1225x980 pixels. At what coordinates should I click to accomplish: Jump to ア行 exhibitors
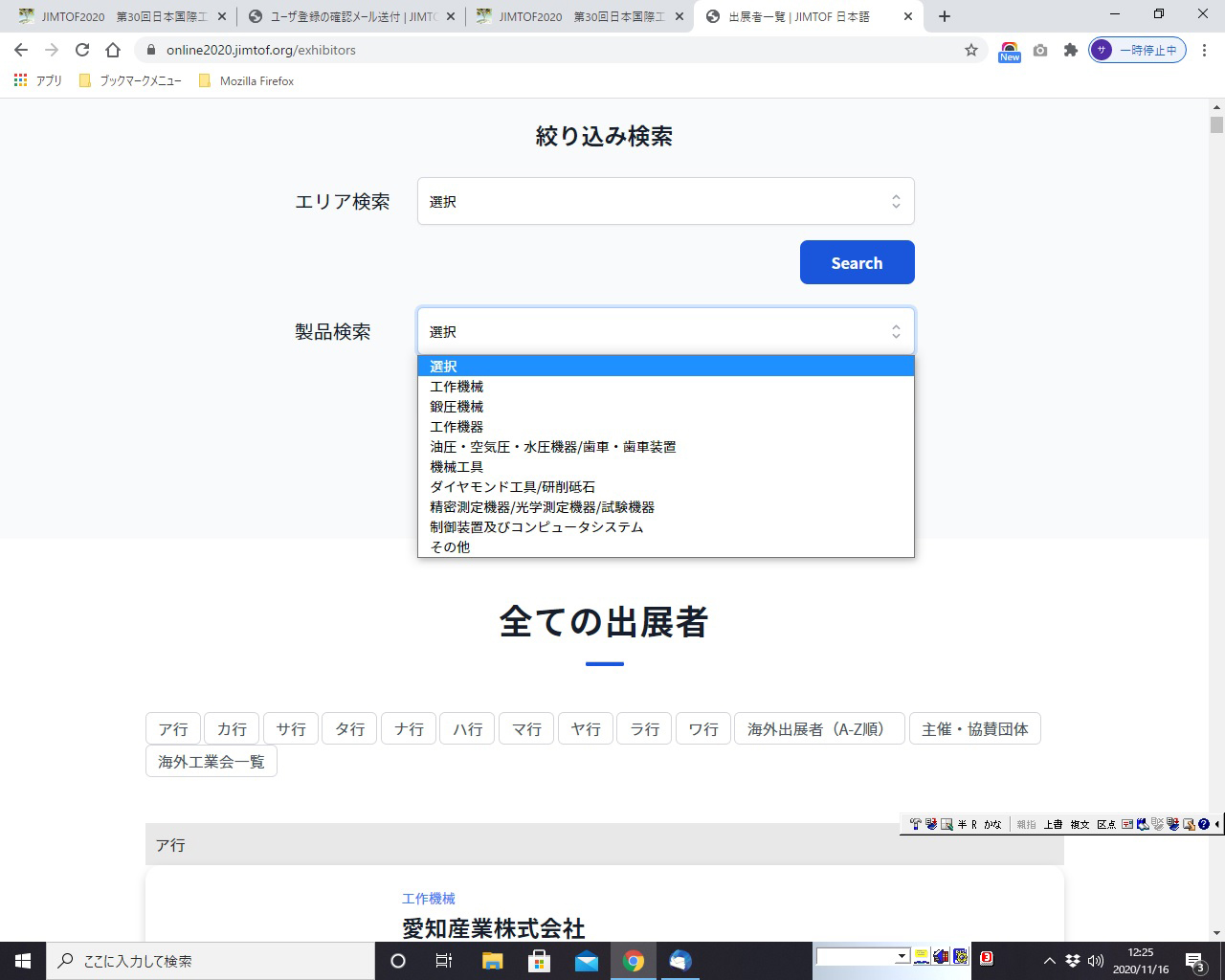[x=173, y=728]
